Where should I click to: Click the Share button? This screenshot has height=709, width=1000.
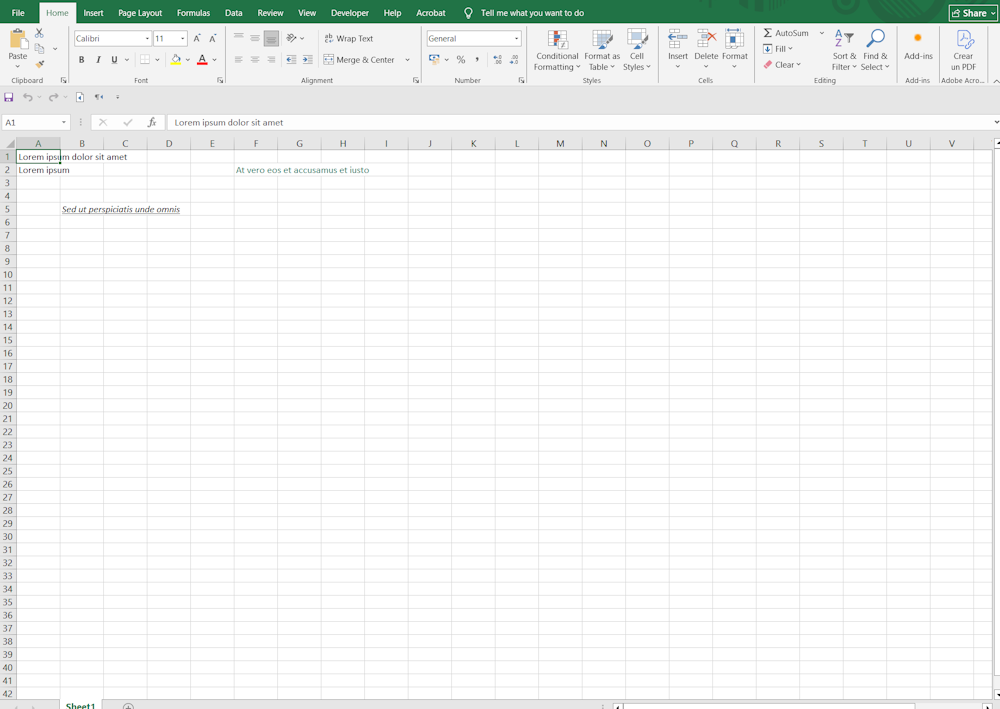click(x=972, y=13)
